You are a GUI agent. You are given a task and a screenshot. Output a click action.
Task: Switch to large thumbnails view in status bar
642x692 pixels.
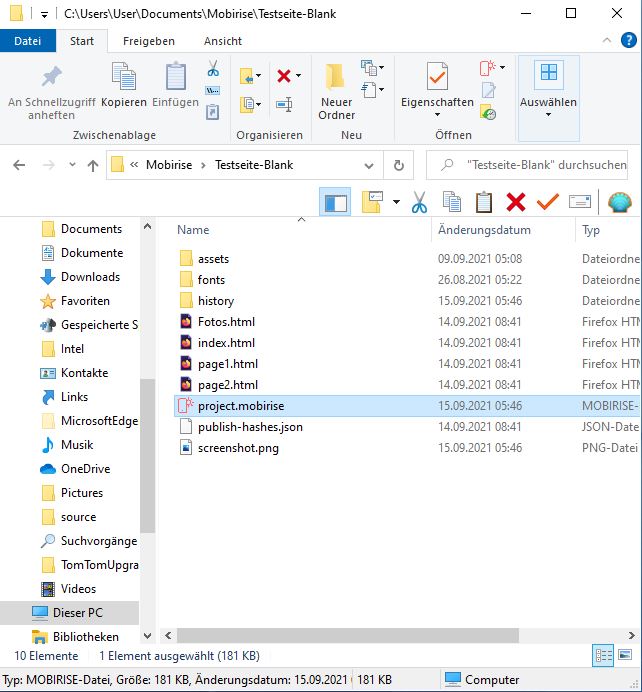pos(626,656)
